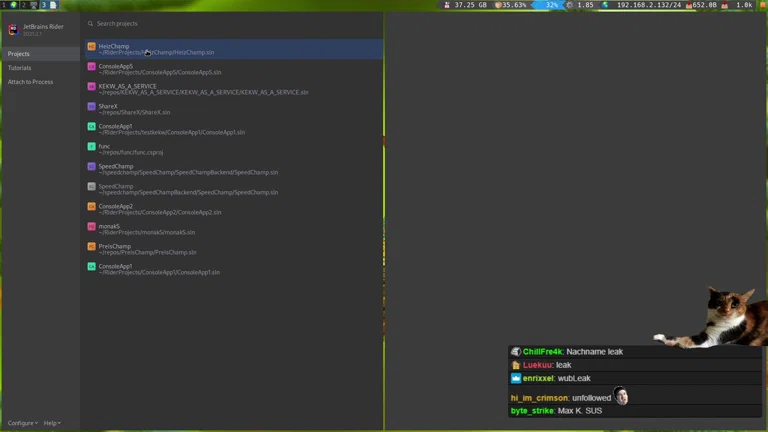
Task: Open the KEKW_AS_A_SERVICE solution
Action: pyautogui.click(x=234, y=89)
